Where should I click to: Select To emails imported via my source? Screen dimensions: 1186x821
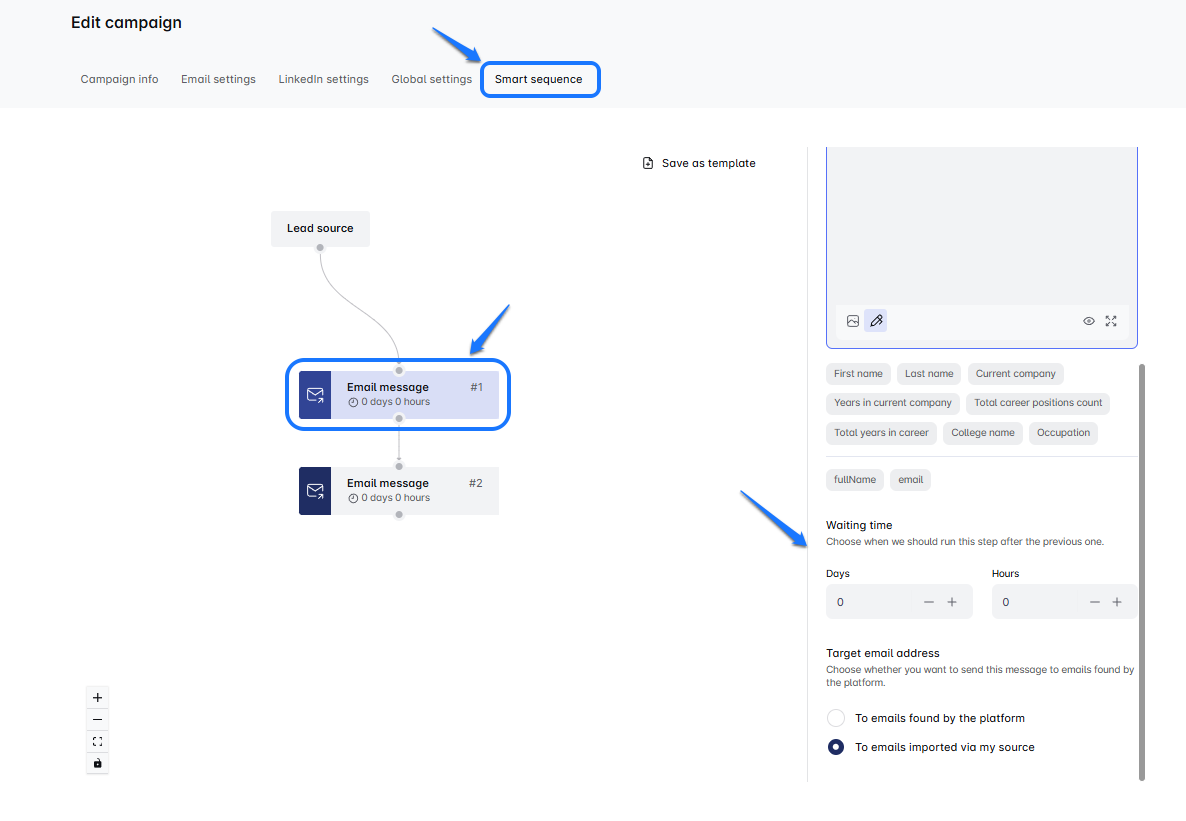836,747
